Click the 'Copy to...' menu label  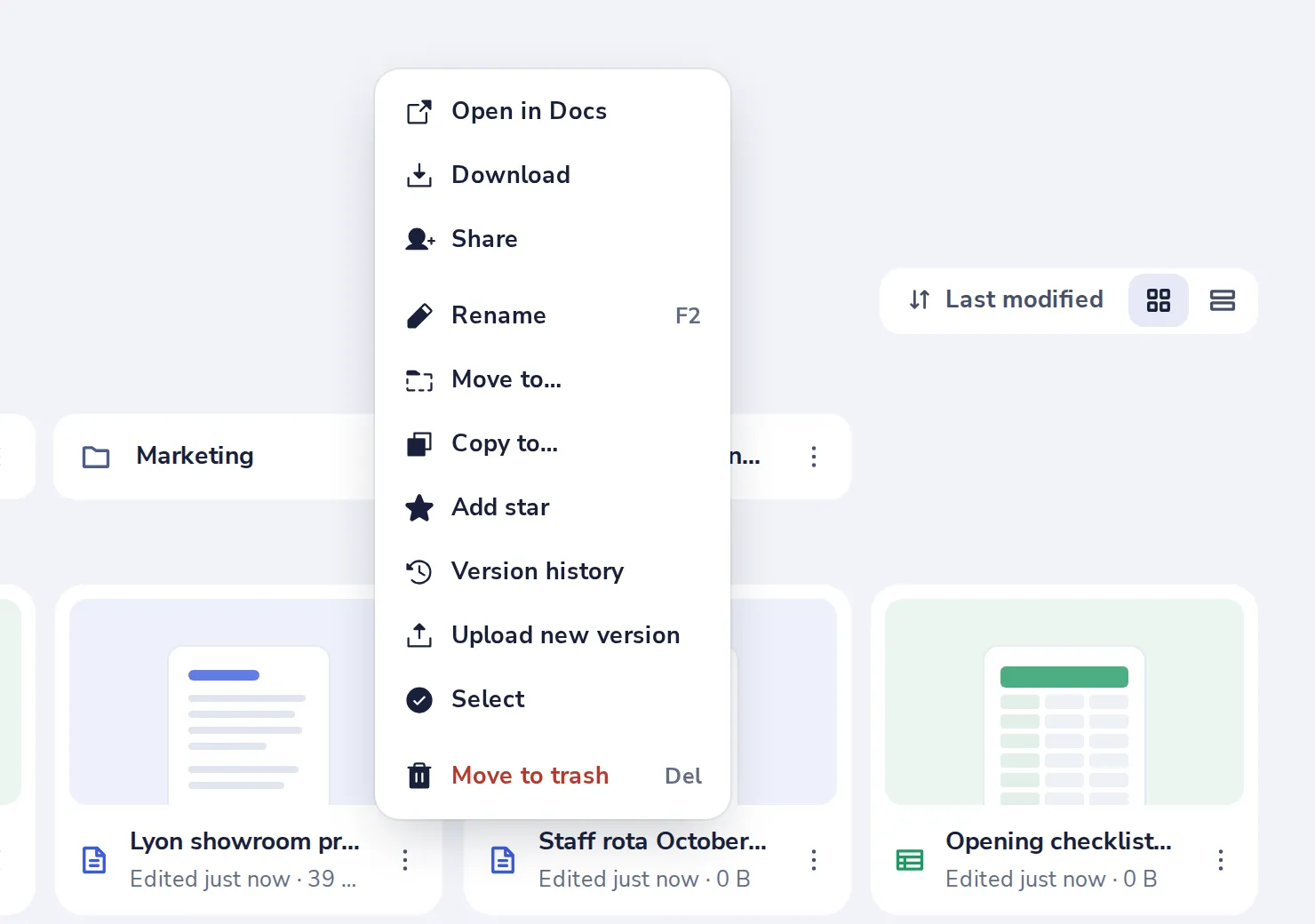pyautogui.click(x=505, y=443)
